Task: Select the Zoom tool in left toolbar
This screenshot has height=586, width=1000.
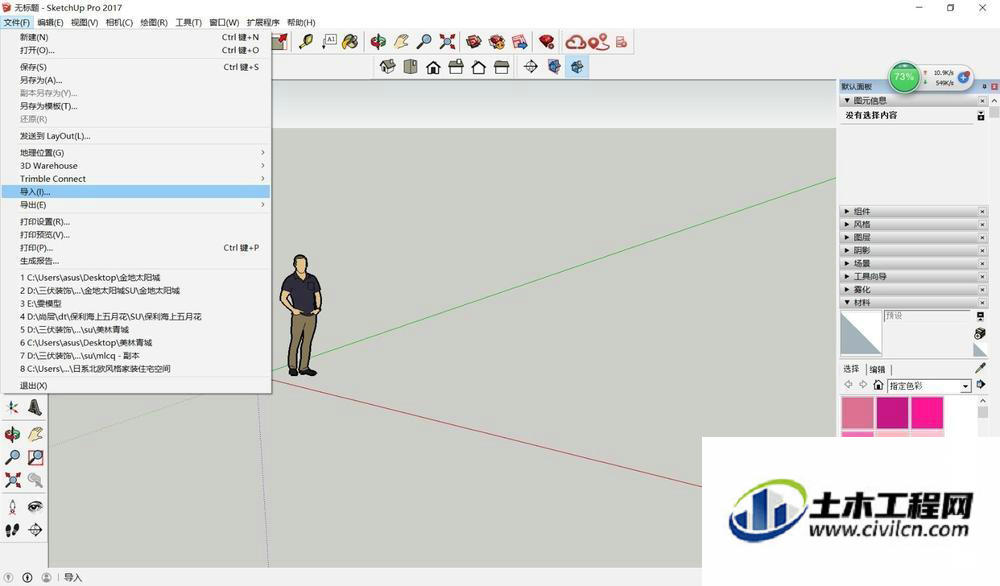Action: 12,457
